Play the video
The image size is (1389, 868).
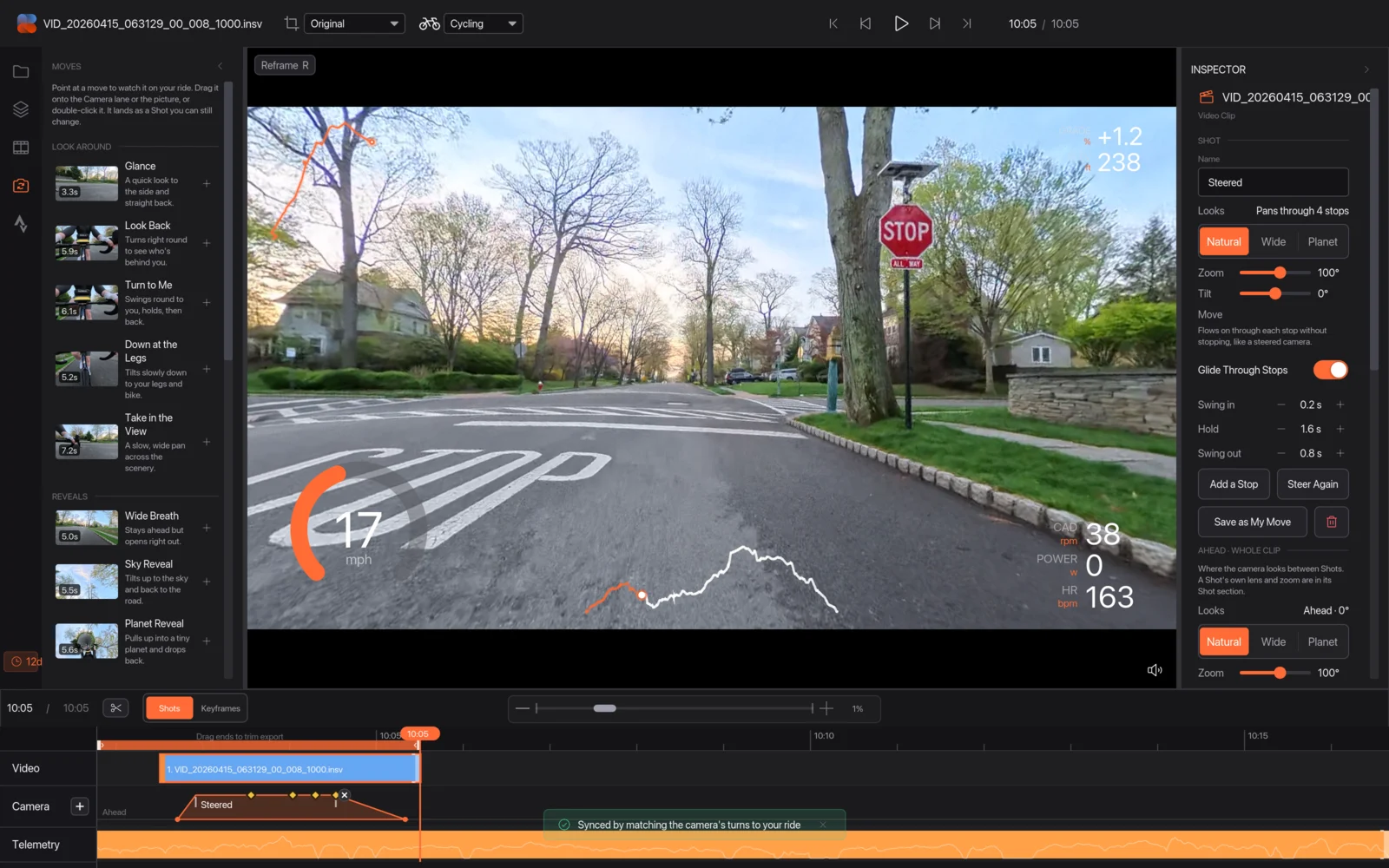901,23
